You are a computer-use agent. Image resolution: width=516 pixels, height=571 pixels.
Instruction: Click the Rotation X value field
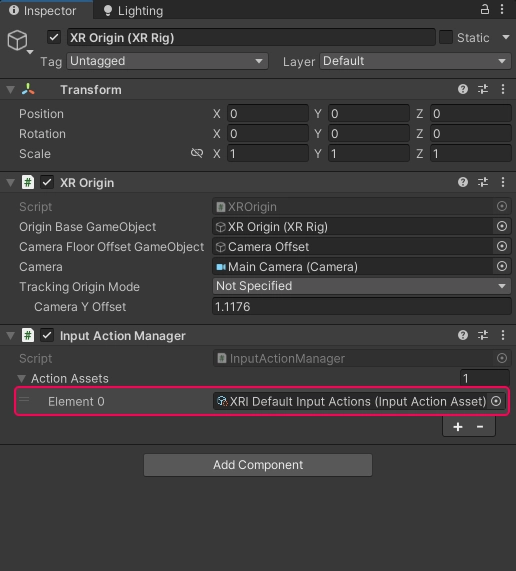pyautogui.click(x=268, y=134)
